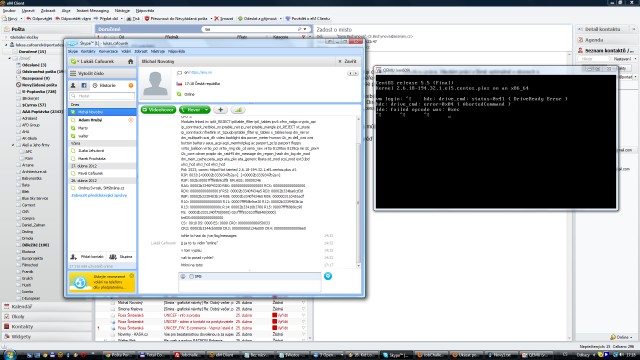
Task: Click Odpovědět in eM Client toolbar
Action: click(x=39, y=19)
